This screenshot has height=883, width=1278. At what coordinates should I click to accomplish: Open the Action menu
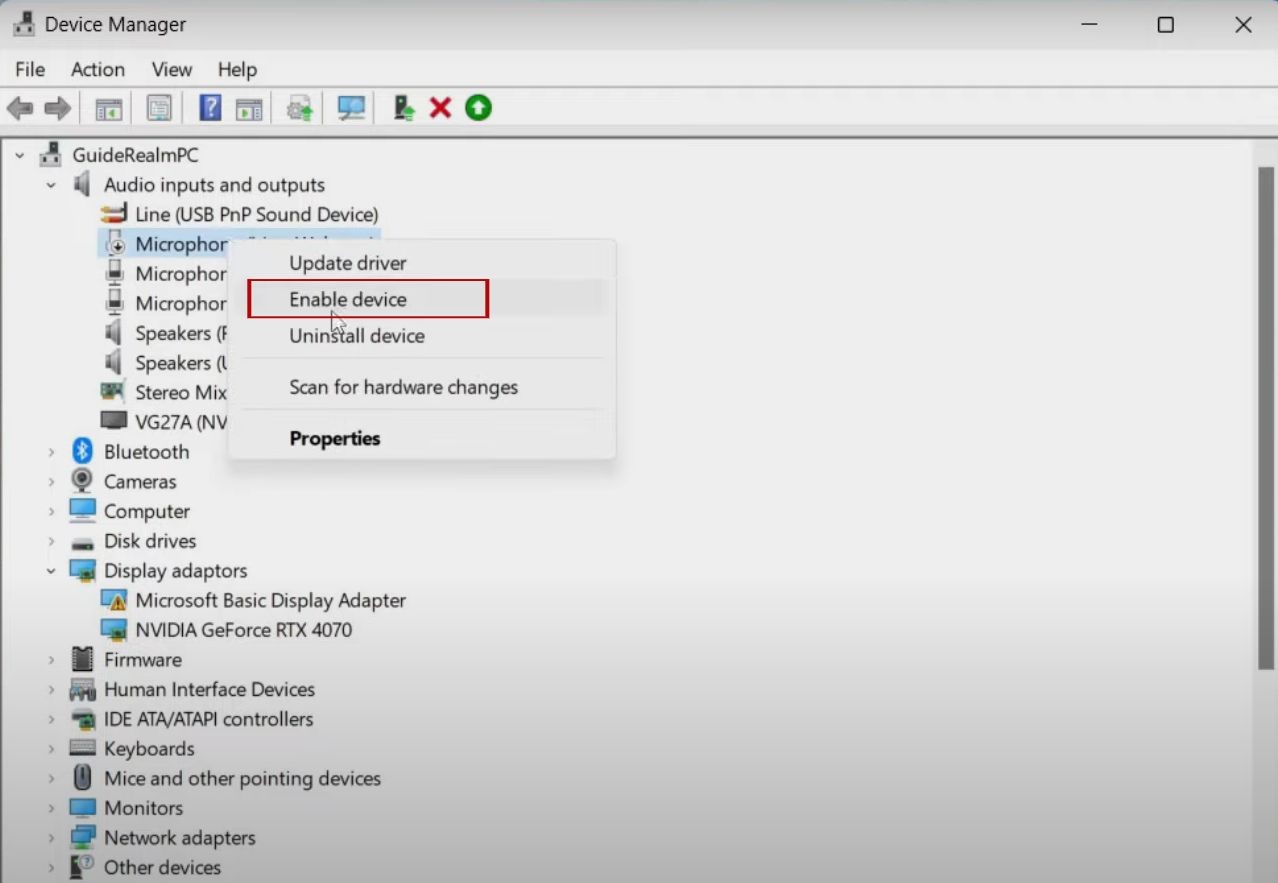[96, 69]
